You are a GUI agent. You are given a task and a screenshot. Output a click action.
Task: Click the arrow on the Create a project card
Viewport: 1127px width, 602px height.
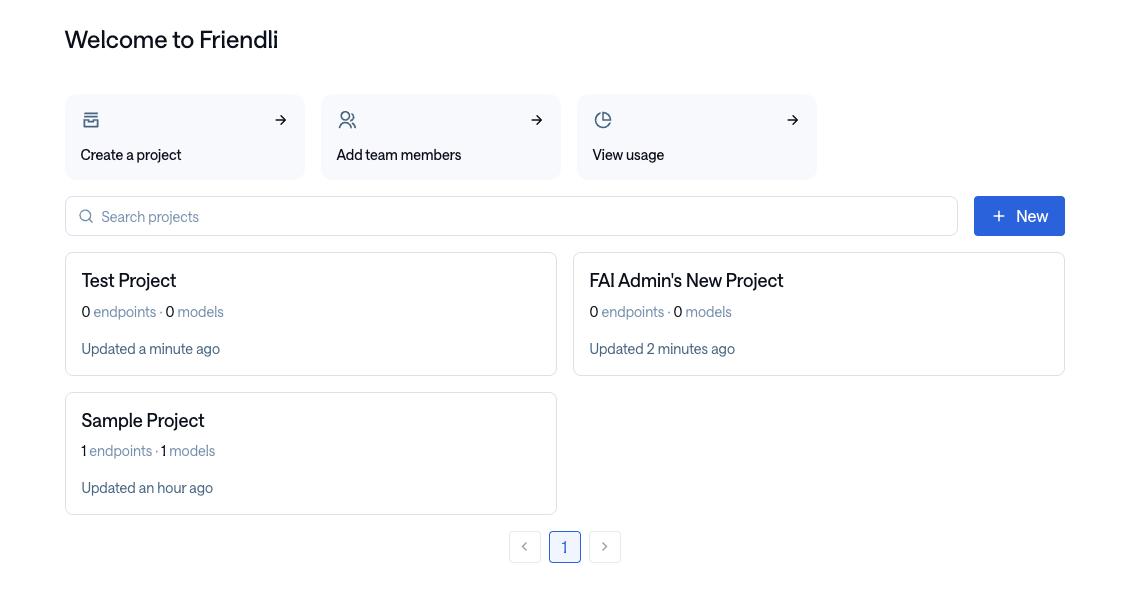tap(280, 119)
